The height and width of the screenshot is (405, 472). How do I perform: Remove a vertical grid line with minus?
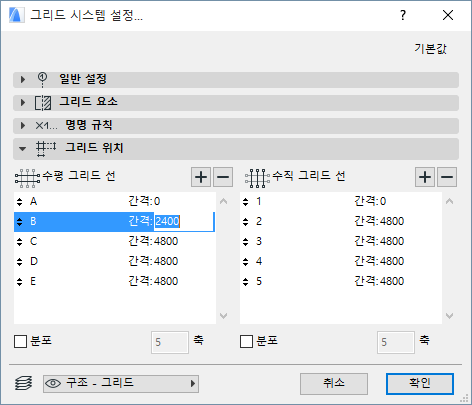447,177
